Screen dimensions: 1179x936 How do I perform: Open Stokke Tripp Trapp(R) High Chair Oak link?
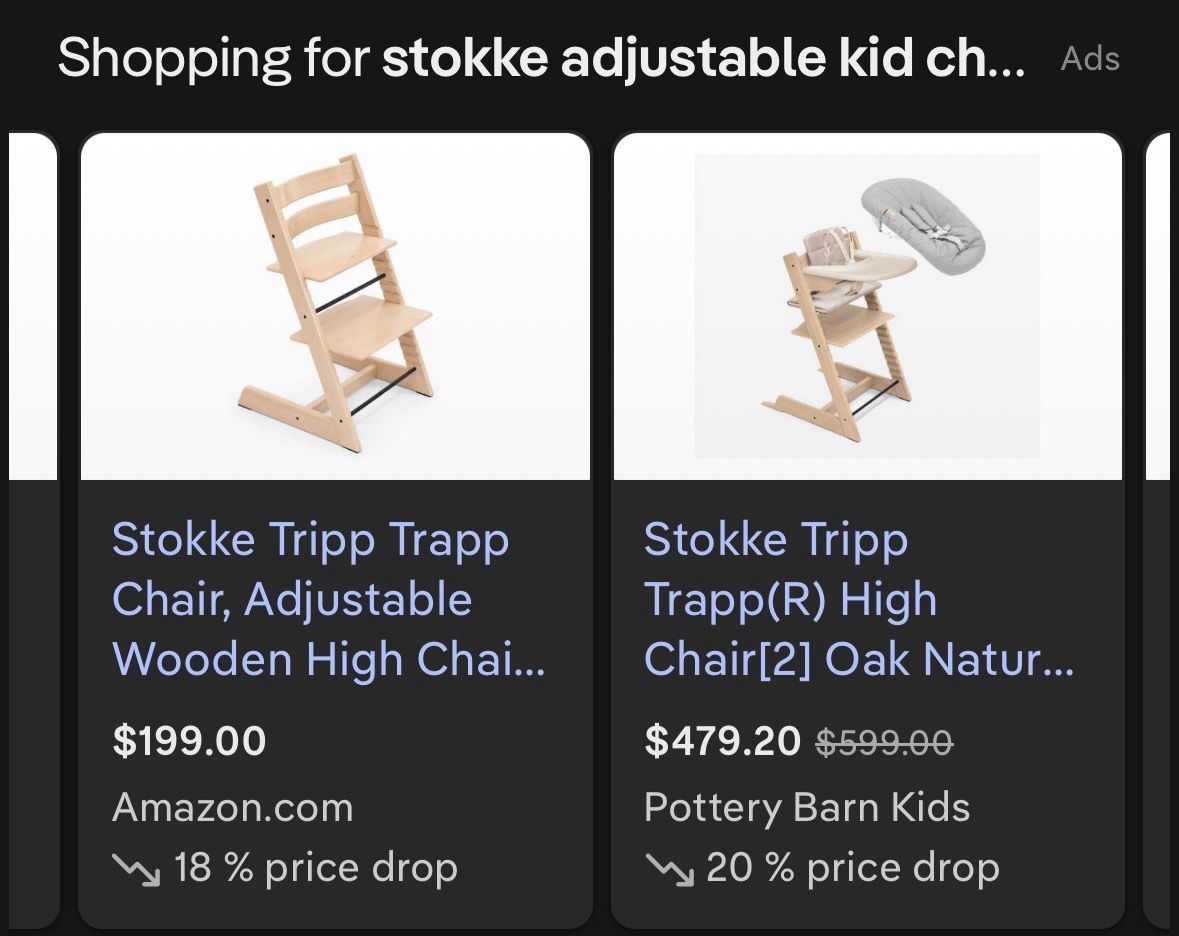coord(859,599)
